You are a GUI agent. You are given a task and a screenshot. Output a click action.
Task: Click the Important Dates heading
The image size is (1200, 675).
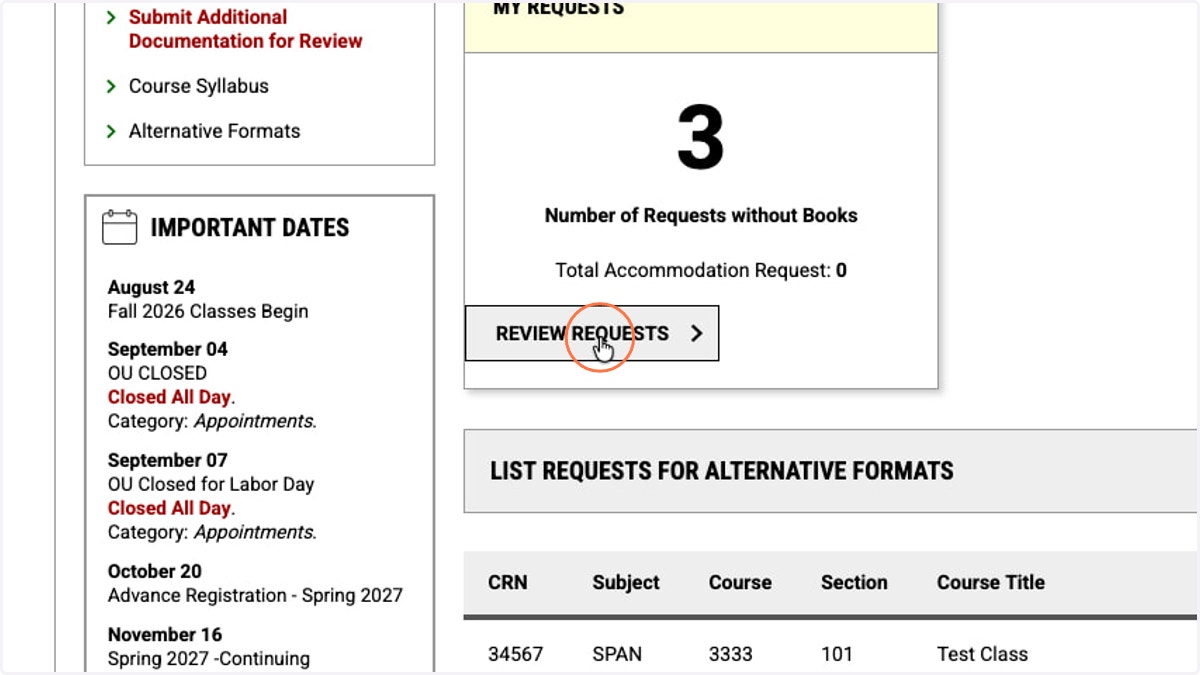pos(250,228)
